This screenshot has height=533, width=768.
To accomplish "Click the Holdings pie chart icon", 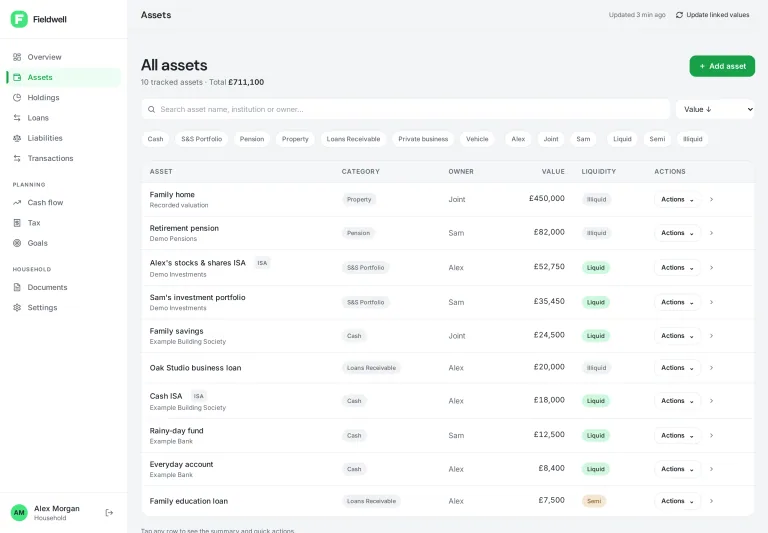I will point(17,97).
